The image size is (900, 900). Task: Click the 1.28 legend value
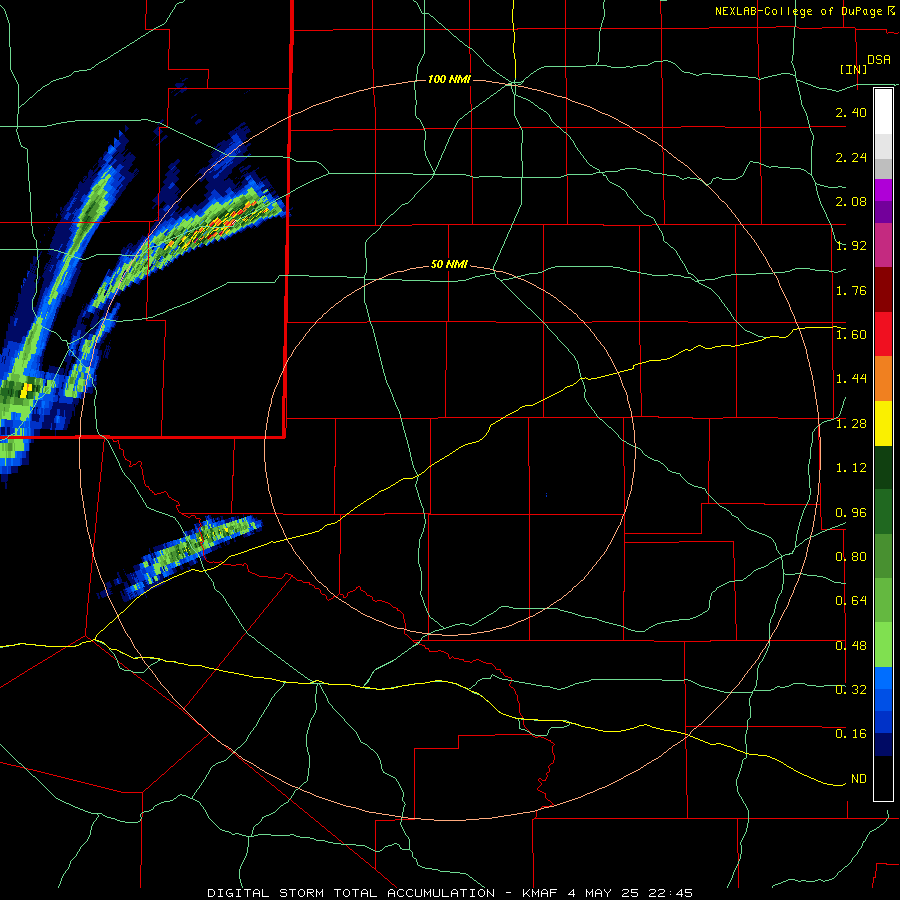851,424
